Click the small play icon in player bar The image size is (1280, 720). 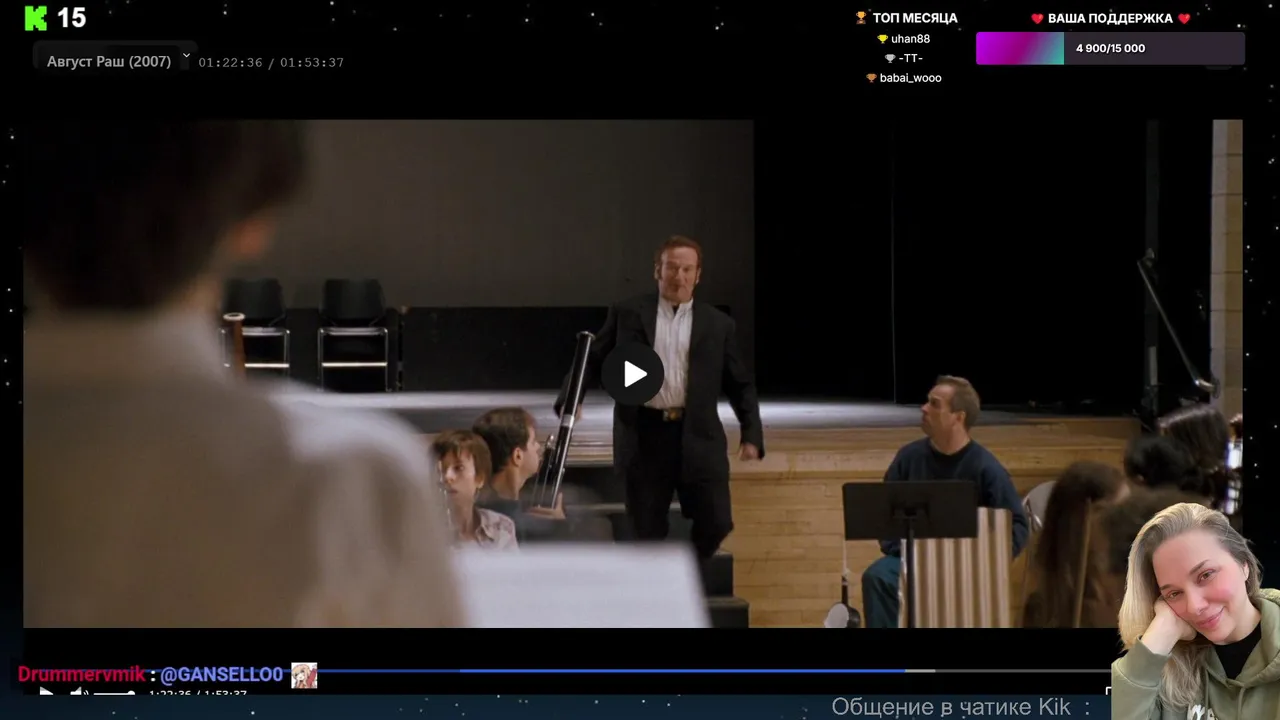point(46,691)
